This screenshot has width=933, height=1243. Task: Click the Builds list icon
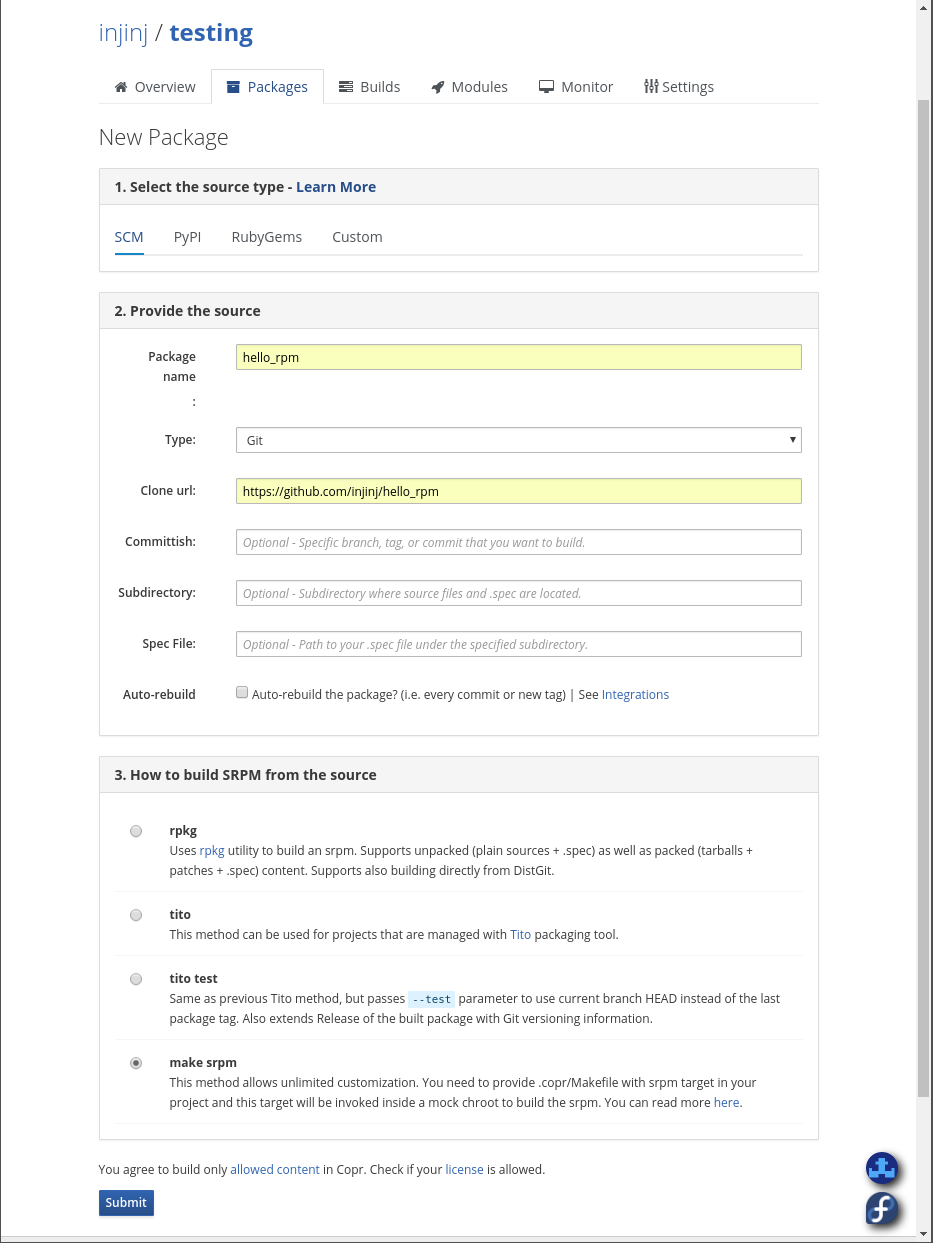point(346,87)
